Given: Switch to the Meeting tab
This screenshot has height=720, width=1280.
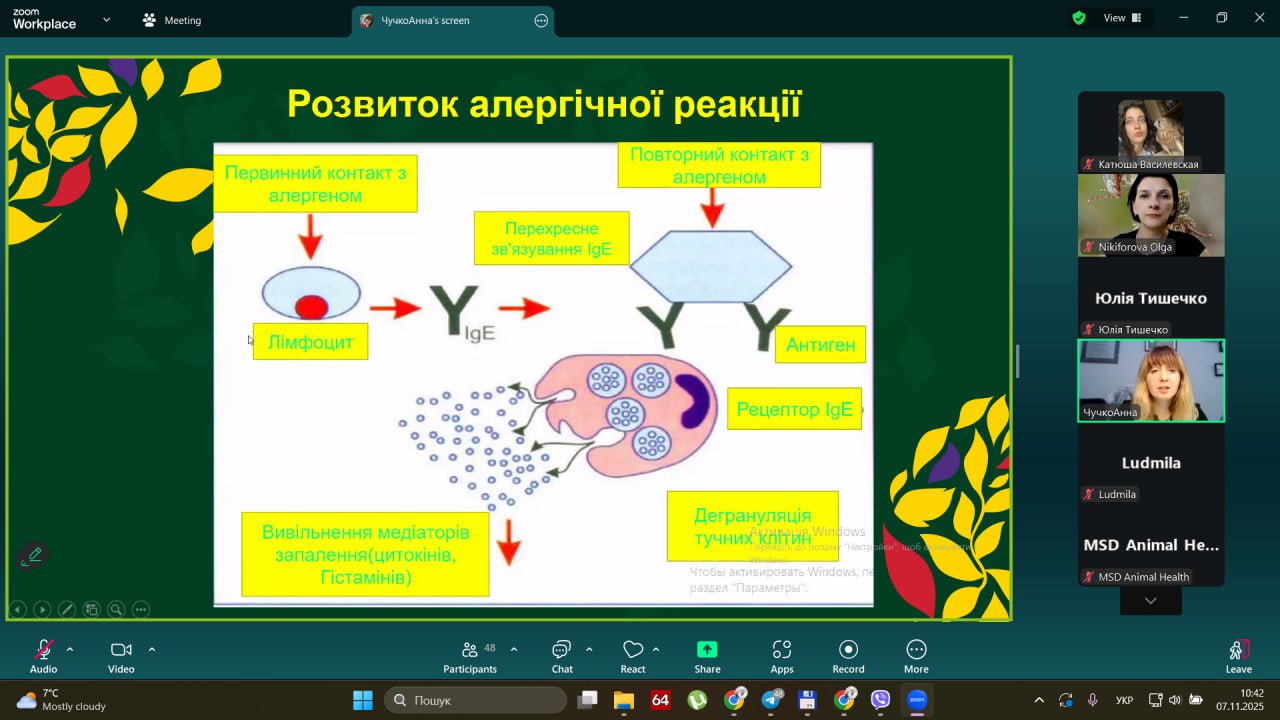Looking at the screenshot, I should pos(172,20).
